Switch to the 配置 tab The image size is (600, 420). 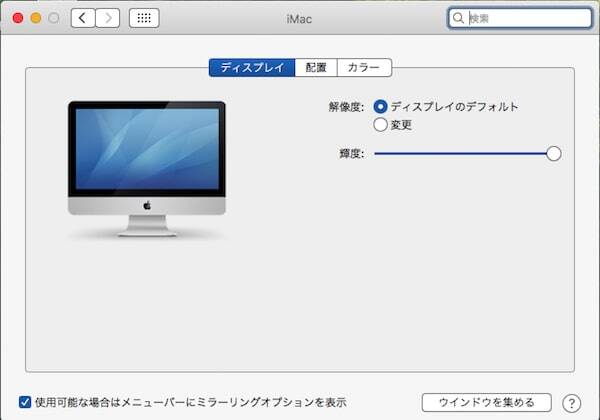click(316, 68)
